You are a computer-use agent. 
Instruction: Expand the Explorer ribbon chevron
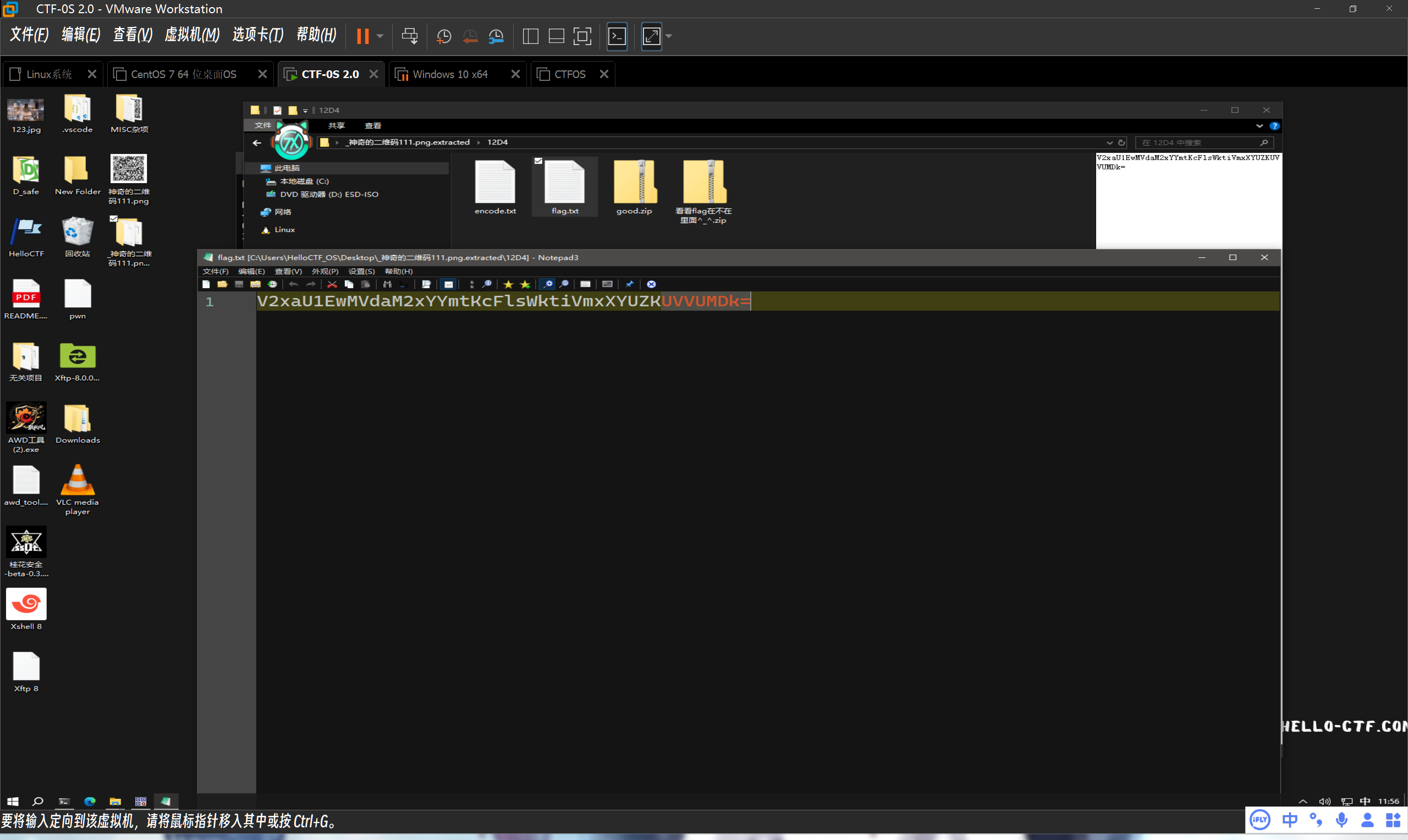[1259, 126]
